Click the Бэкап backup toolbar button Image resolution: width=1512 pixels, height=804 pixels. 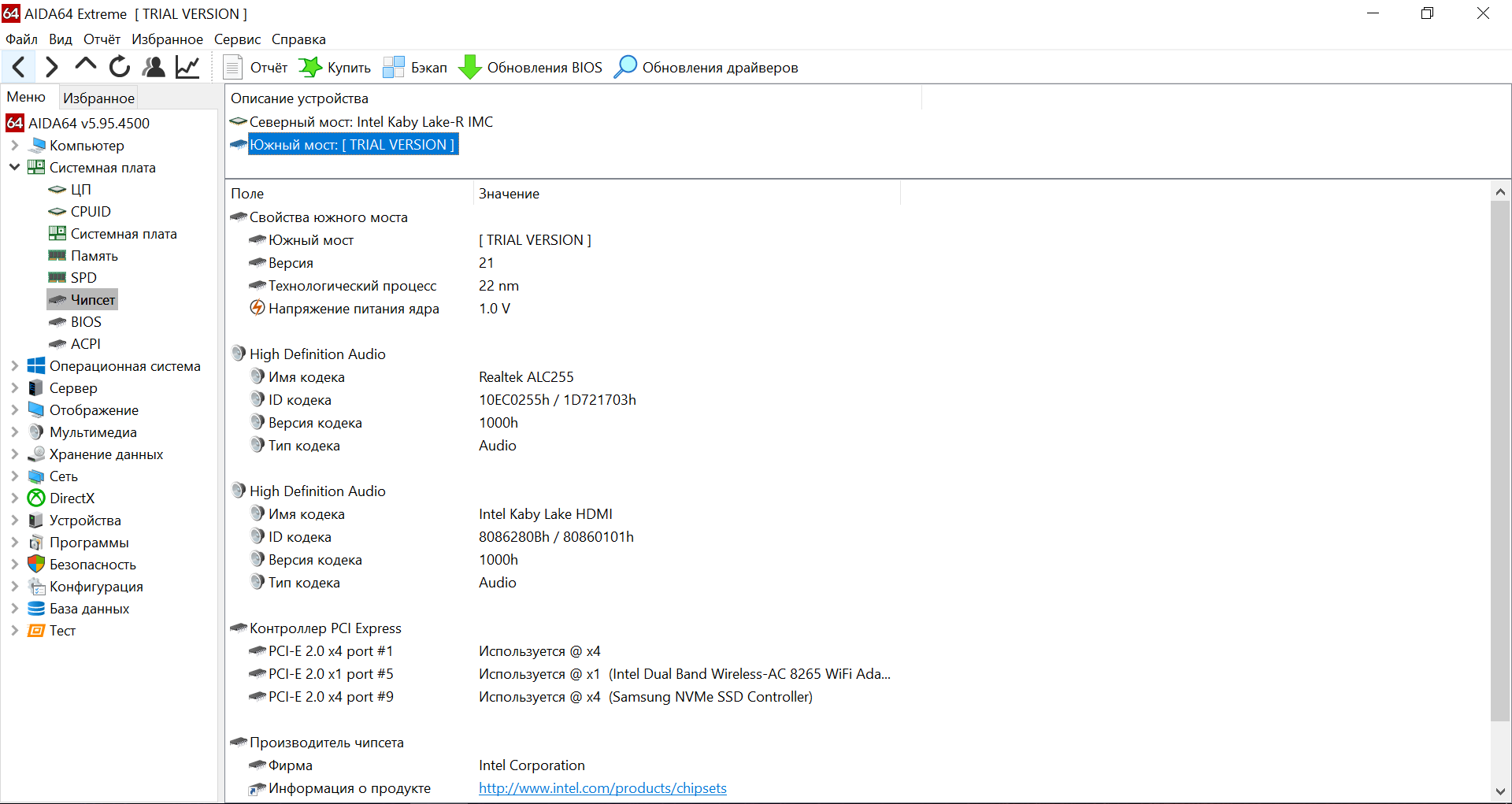coord(415,67)
